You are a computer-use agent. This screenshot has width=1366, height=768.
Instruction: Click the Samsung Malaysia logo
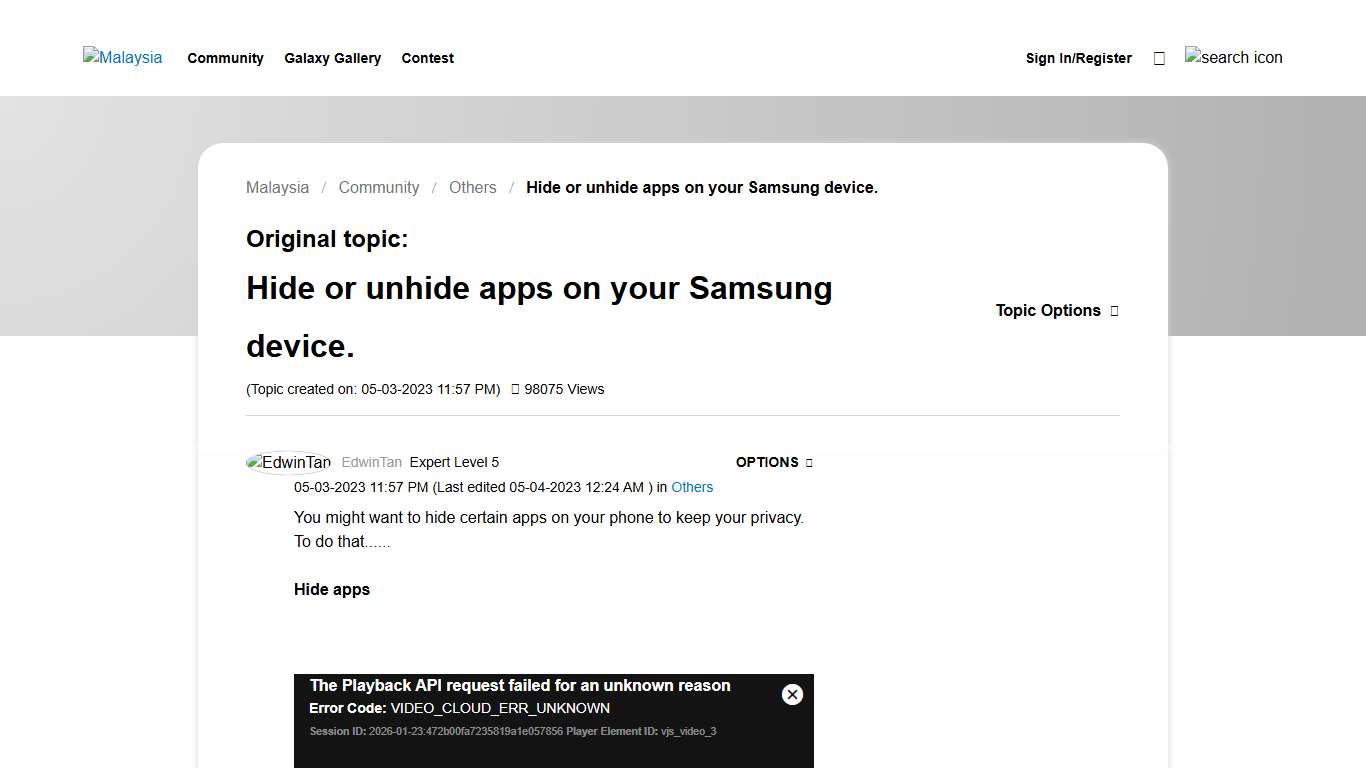tap(122, 57)
